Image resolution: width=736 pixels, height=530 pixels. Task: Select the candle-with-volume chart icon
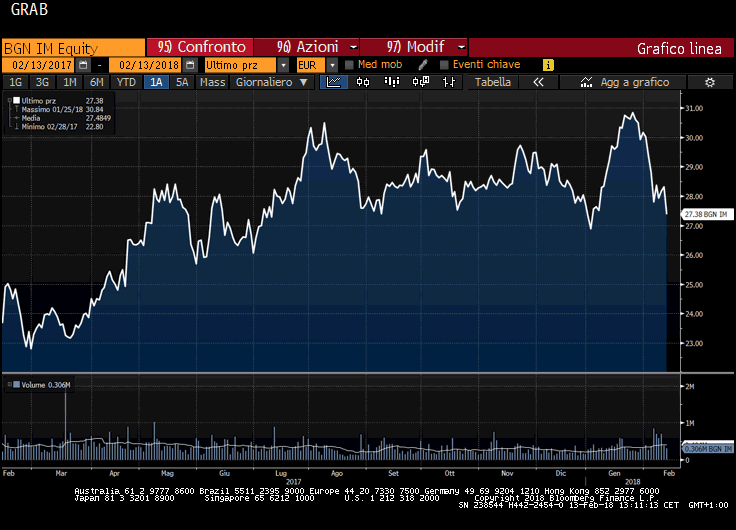coord(421,82)
